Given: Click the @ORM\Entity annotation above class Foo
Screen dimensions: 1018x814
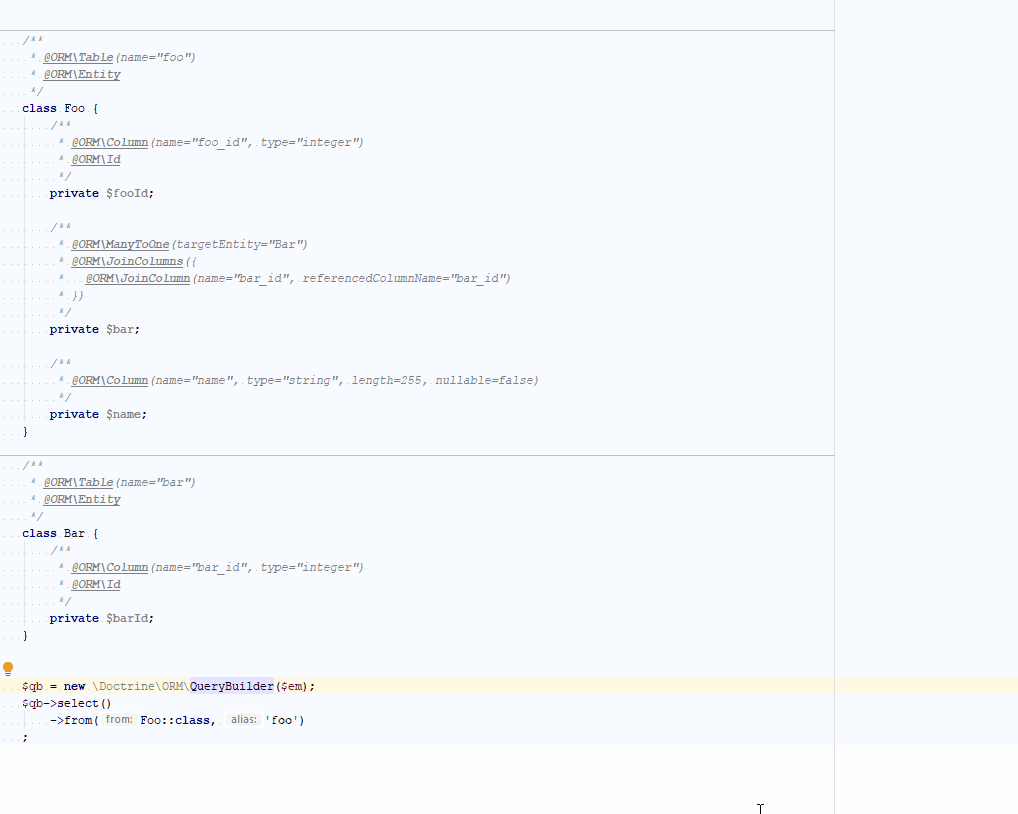Looking at the screenshot, I should 82,74.
